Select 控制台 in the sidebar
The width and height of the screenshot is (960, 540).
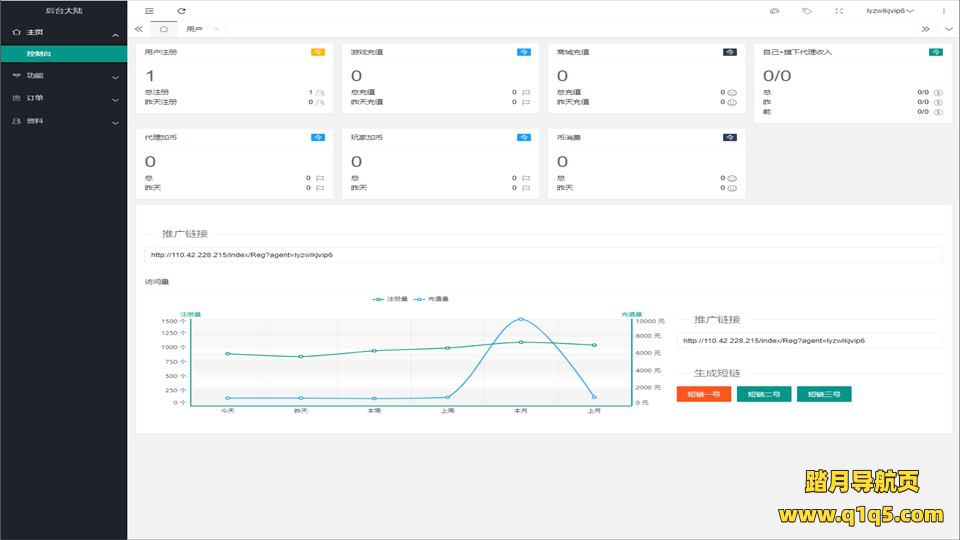(63, 53)
